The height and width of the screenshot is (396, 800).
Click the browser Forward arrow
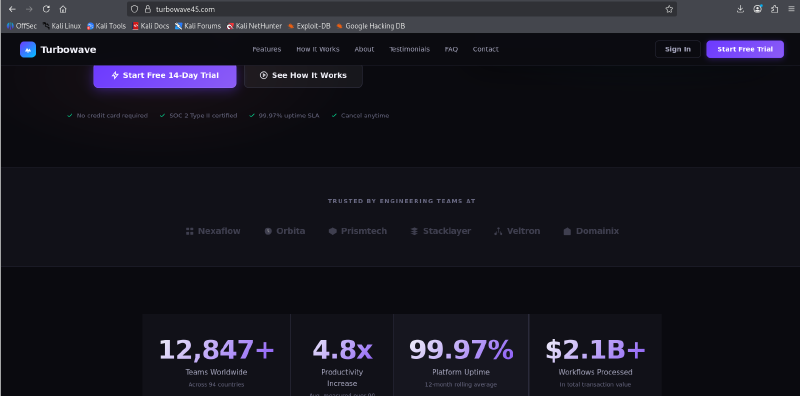point(29,9)
